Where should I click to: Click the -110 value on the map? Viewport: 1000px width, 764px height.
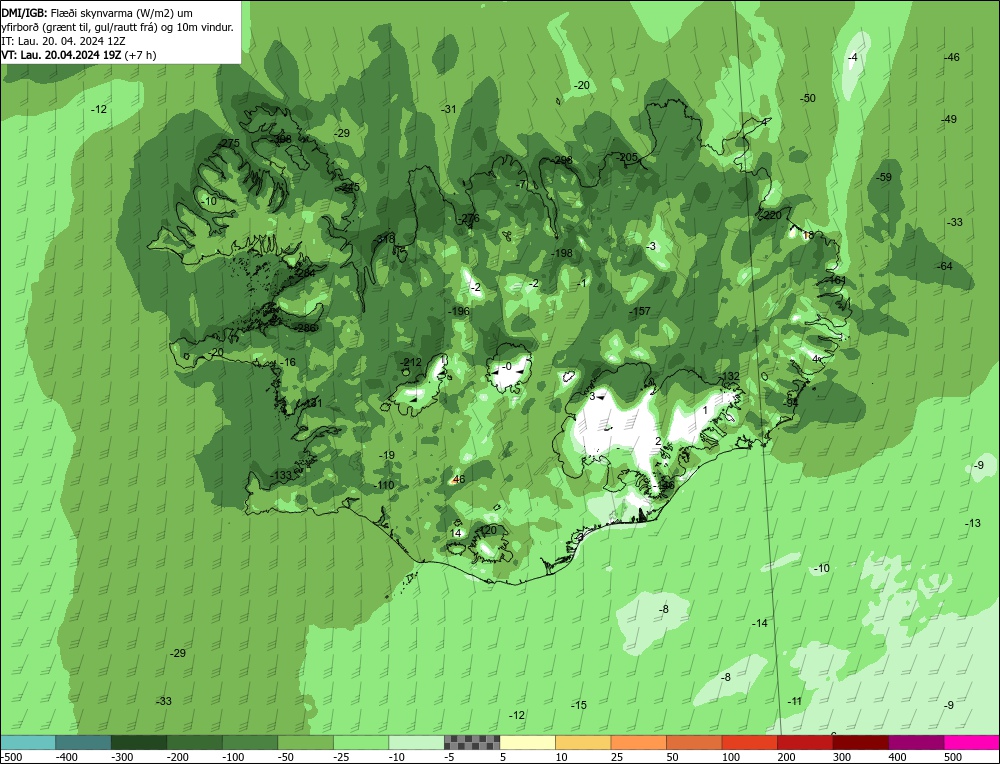click(384, 485)
